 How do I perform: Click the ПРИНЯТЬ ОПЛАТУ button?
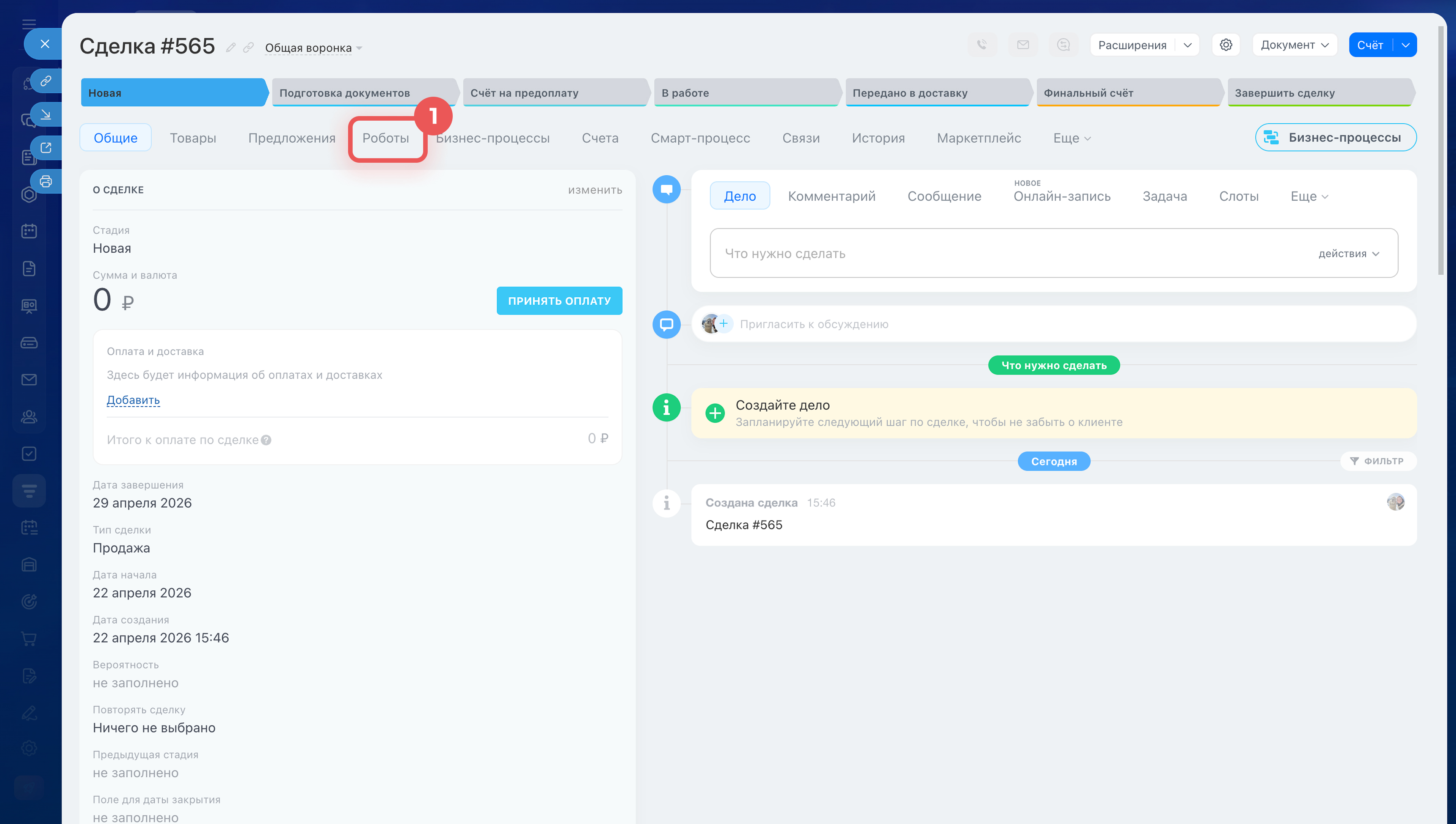[559, 300]
